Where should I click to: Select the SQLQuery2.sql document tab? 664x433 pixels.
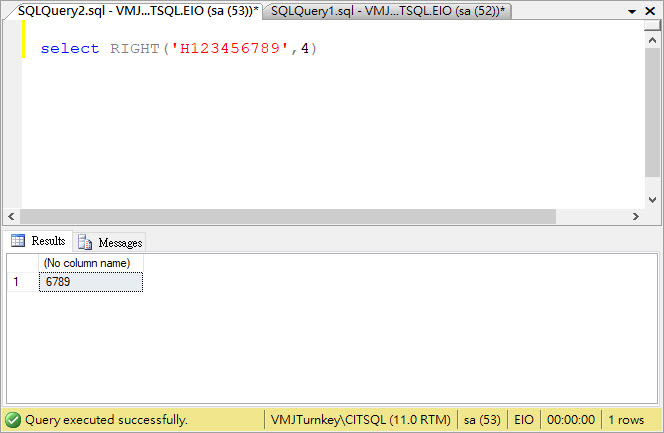[x=138, y=10]
